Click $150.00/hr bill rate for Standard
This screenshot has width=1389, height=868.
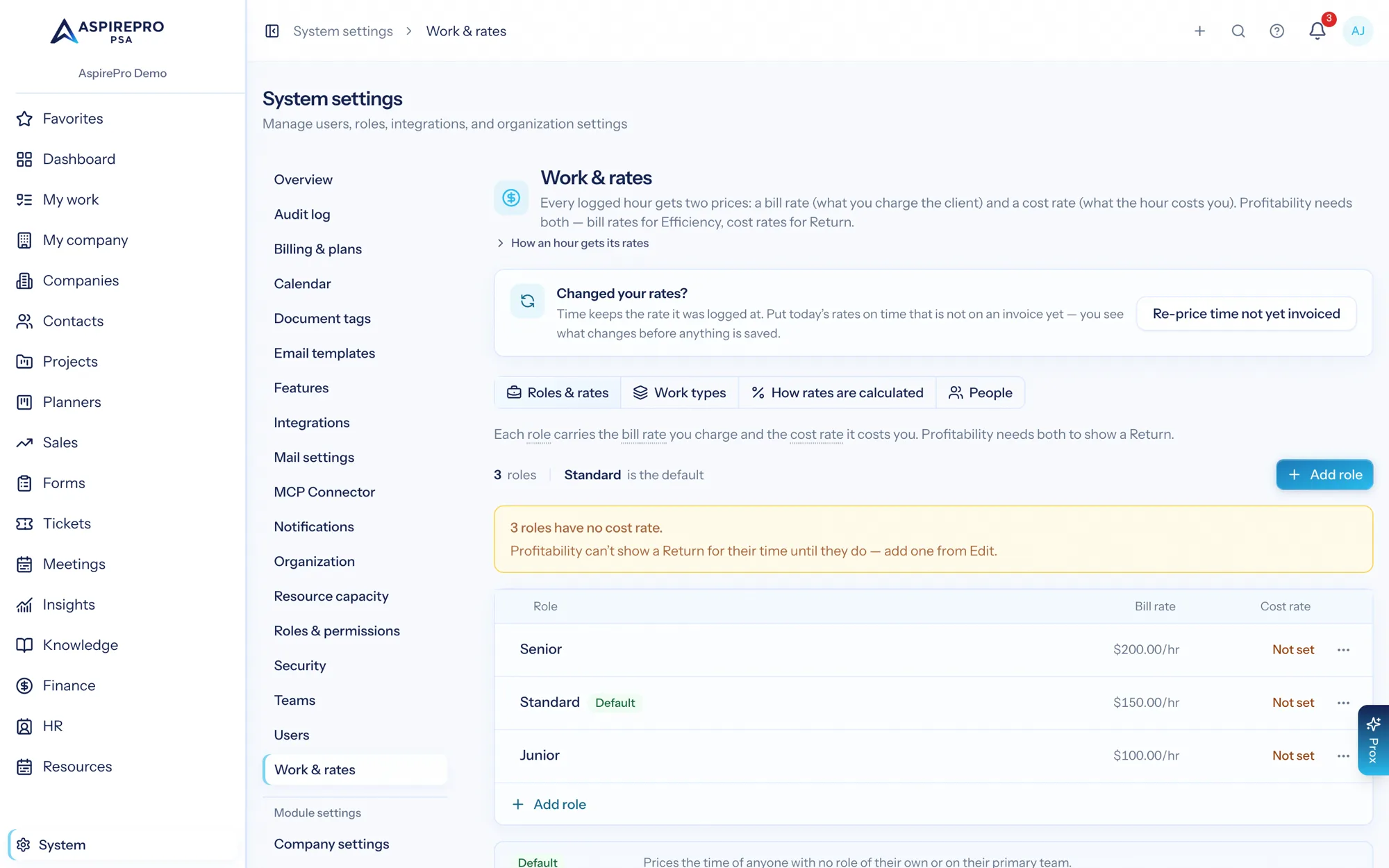(1146, 703)
